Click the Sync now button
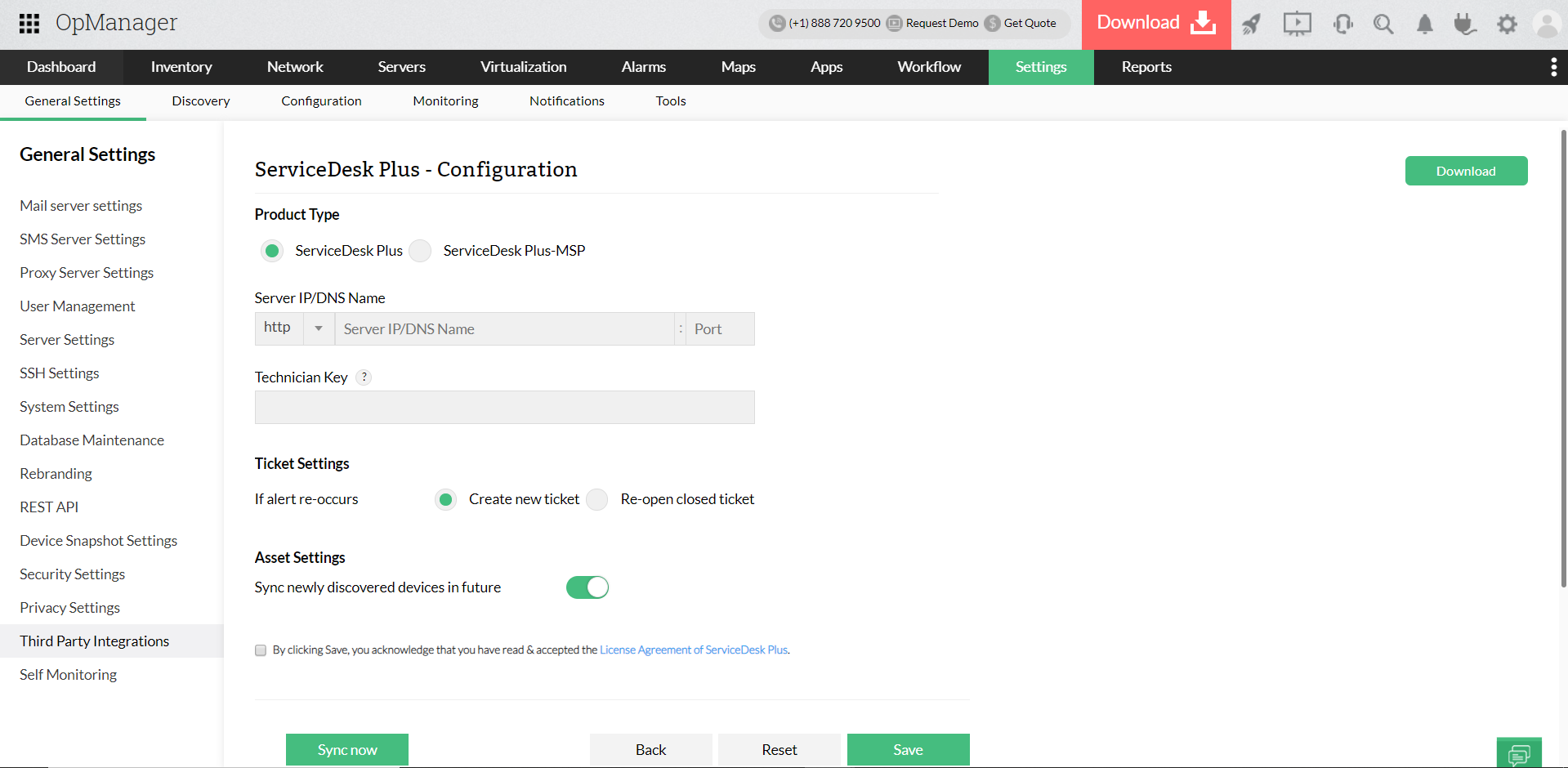 pos(347,750)
